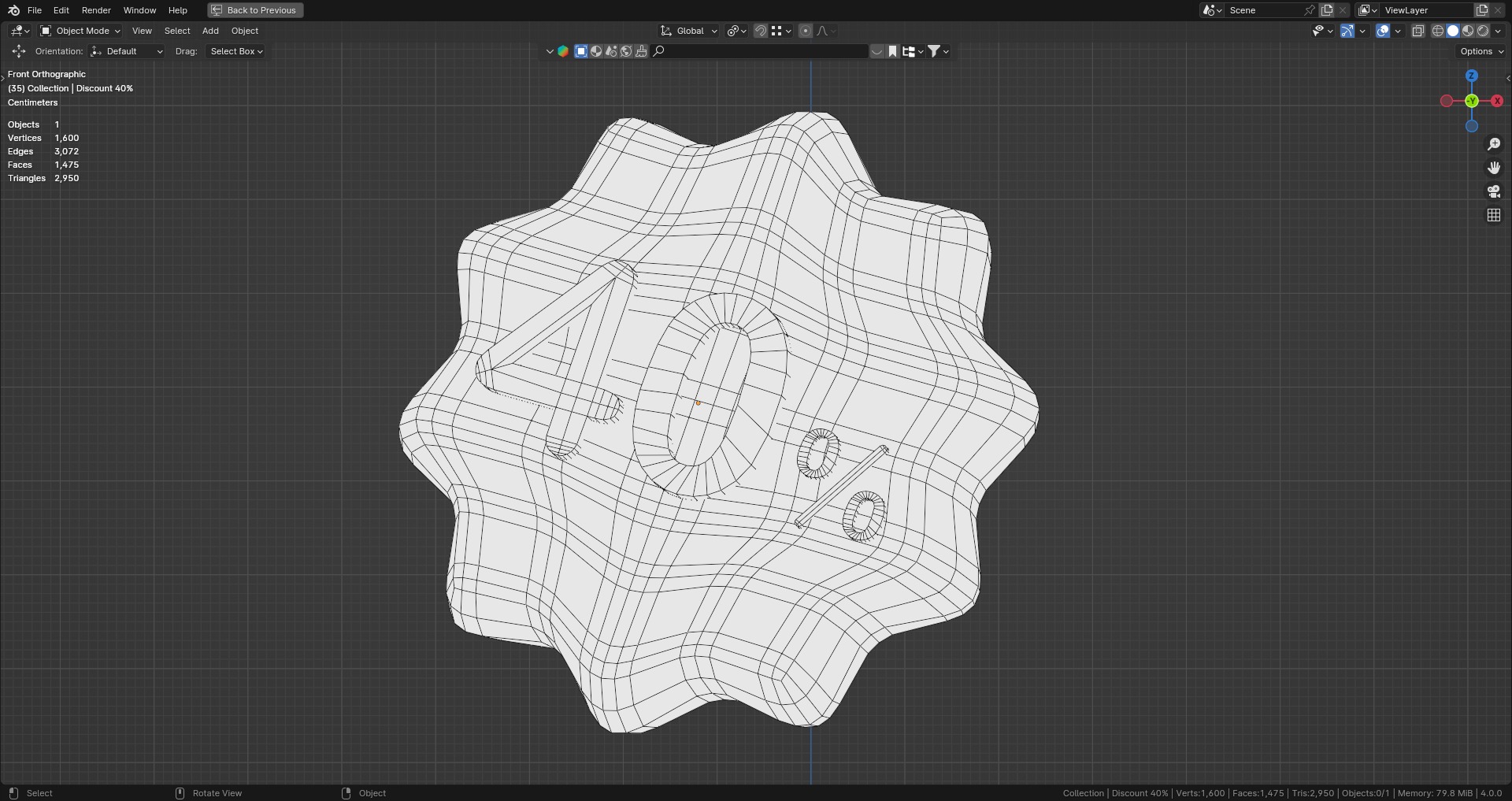Toggle X-ray view button
This screenshot has width=1512, height=801.
pos(1417,31)
